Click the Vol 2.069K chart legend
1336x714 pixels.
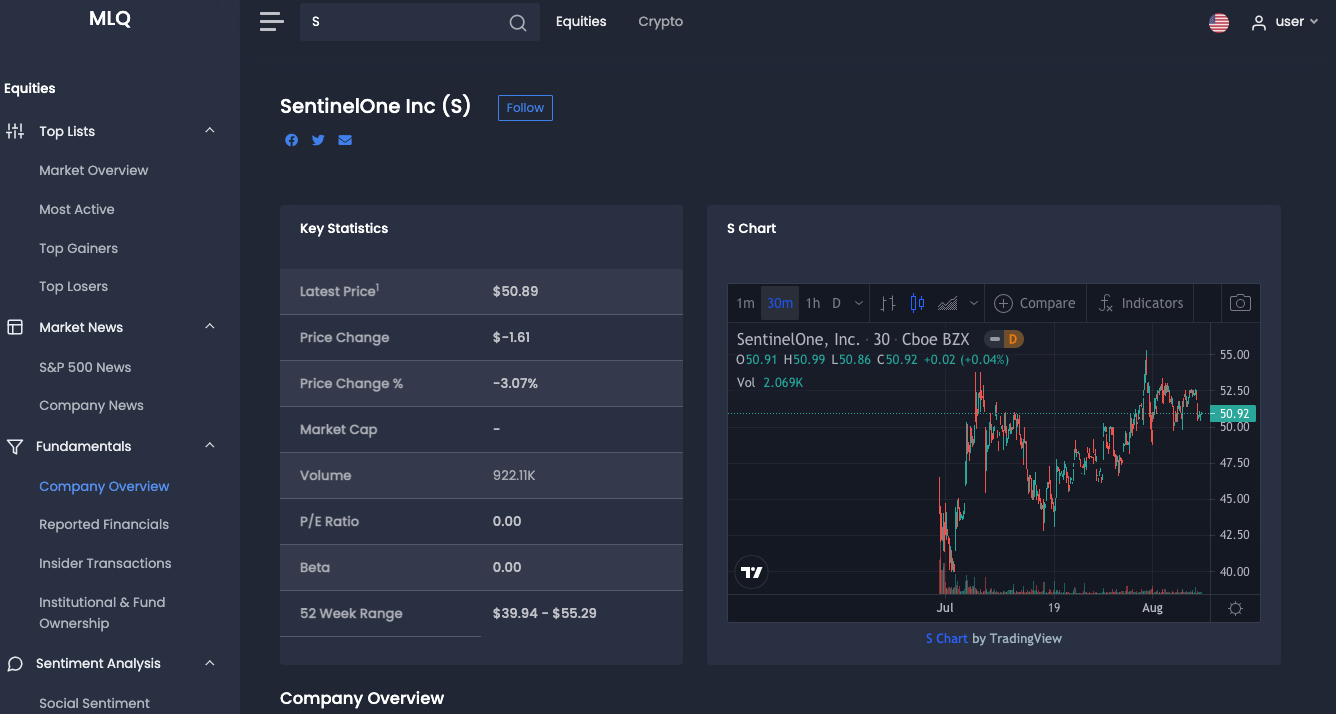(x=770, y=382)
